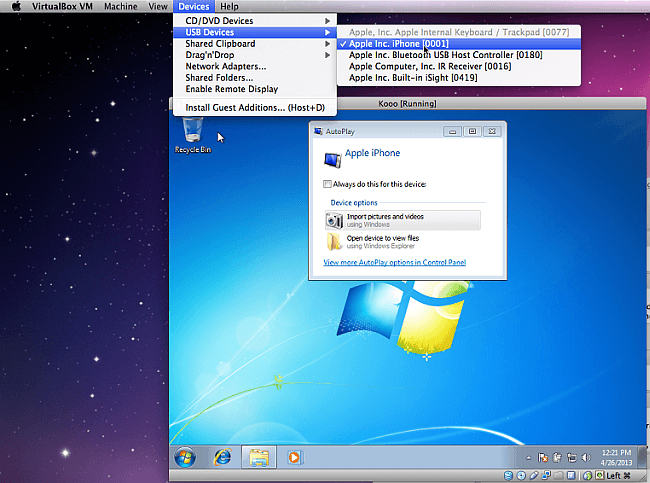Click the power plug tray icon
The height and width of the screenshot is (483, 650).
point(557,458)
